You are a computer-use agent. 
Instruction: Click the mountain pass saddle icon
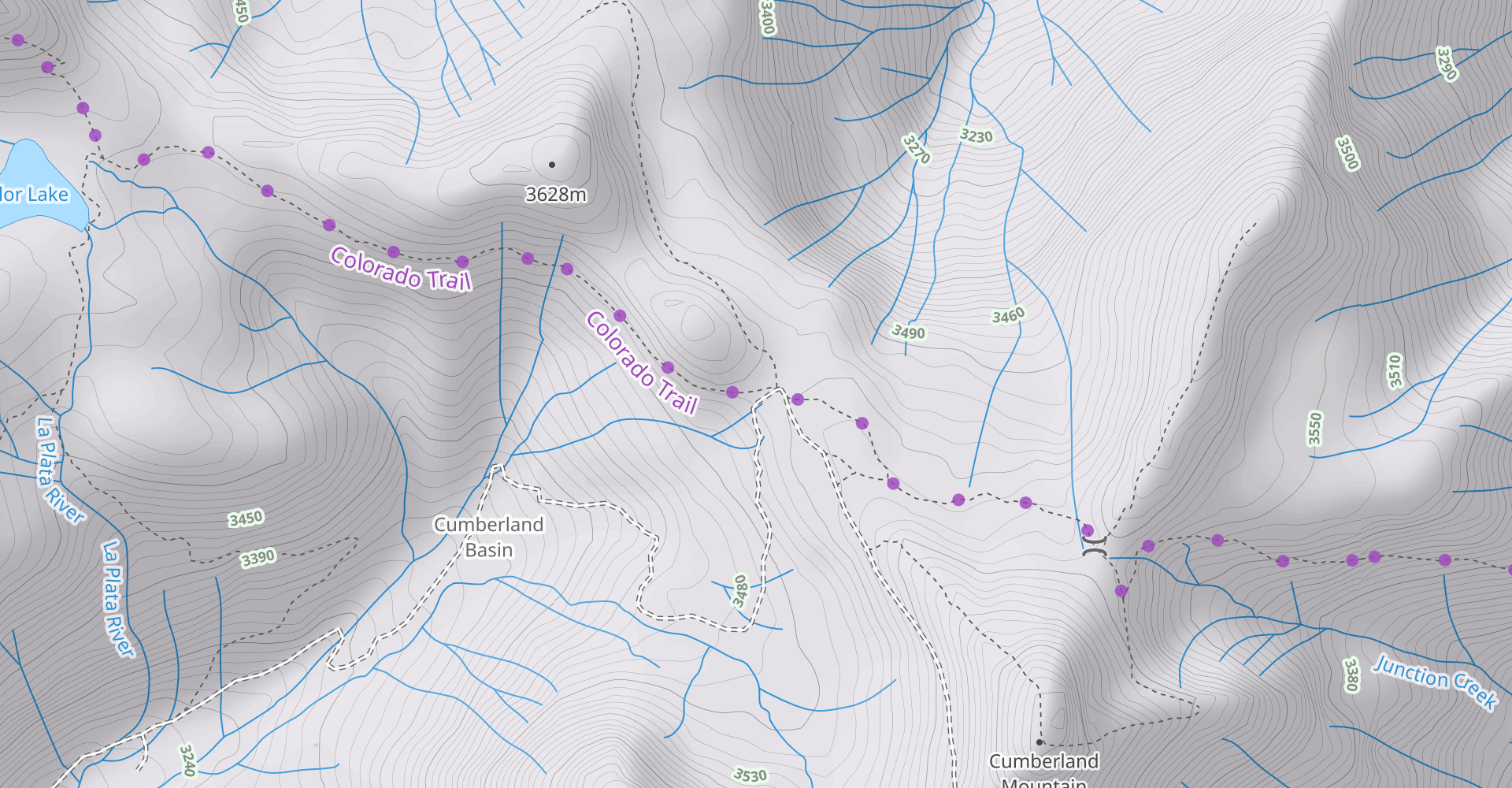[x=1095, y=547]
